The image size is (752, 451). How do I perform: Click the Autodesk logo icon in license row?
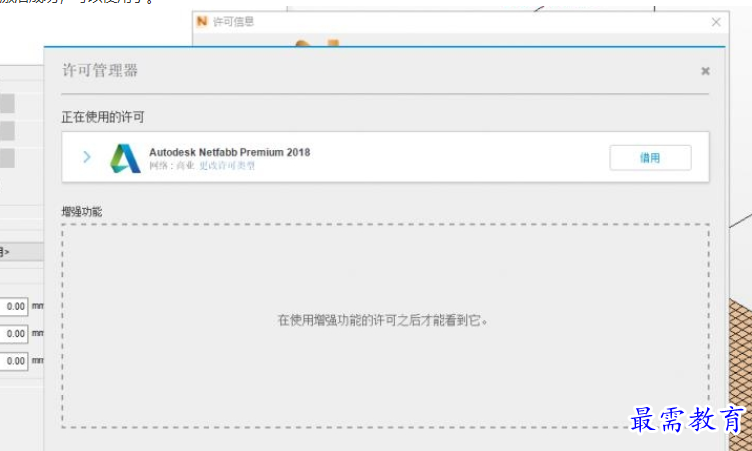click(125, 158)
